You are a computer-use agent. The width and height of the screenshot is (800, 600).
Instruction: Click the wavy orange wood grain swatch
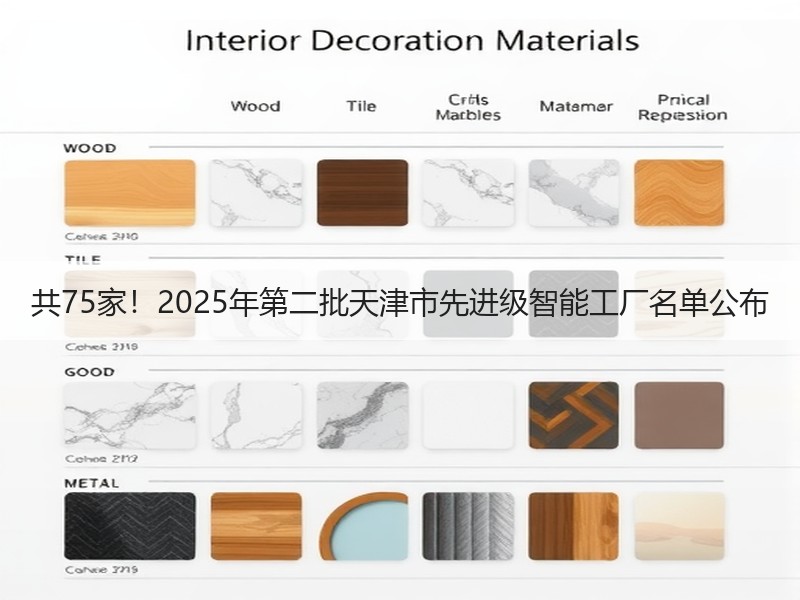click(679, 193)
